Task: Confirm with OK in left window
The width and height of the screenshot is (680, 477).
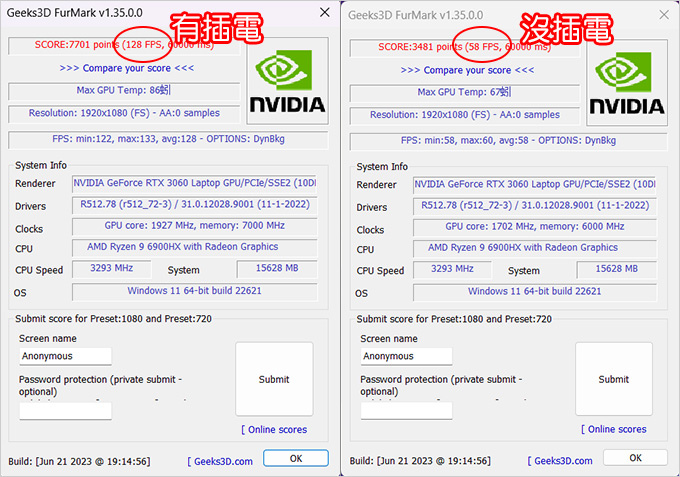Action: (296, 458)
